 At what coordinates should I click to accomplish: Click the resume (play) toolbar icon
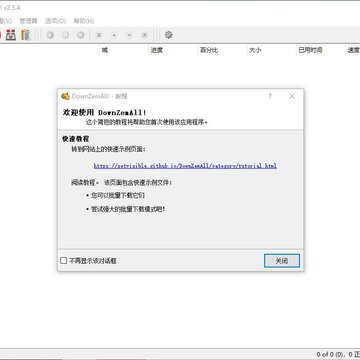click(50, 35)
